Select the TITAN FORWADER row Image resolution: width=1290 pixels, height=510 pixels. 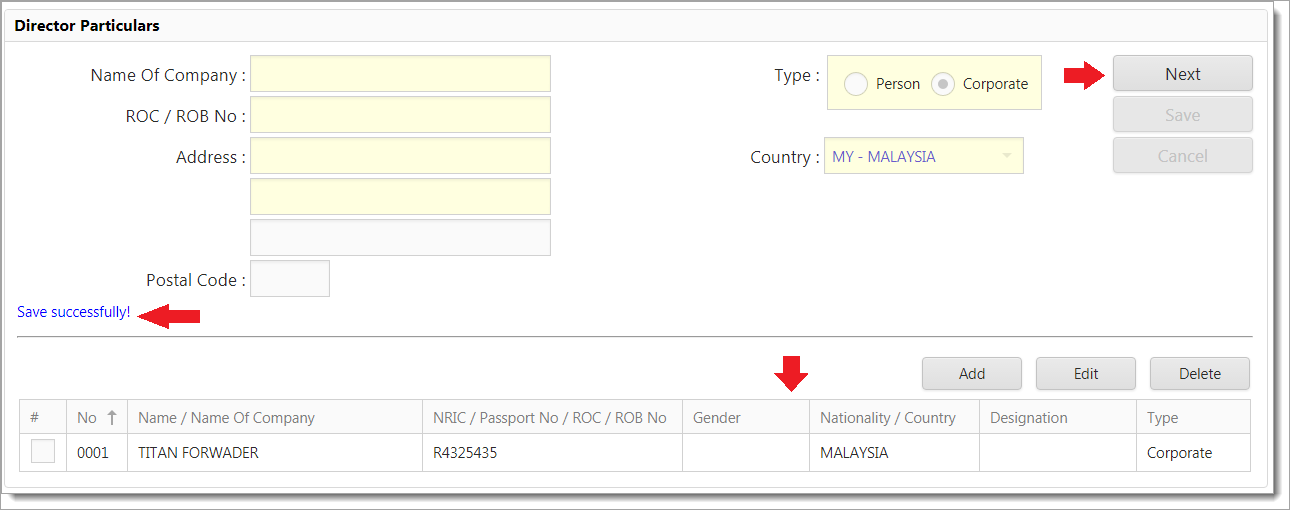click(198, 453)
